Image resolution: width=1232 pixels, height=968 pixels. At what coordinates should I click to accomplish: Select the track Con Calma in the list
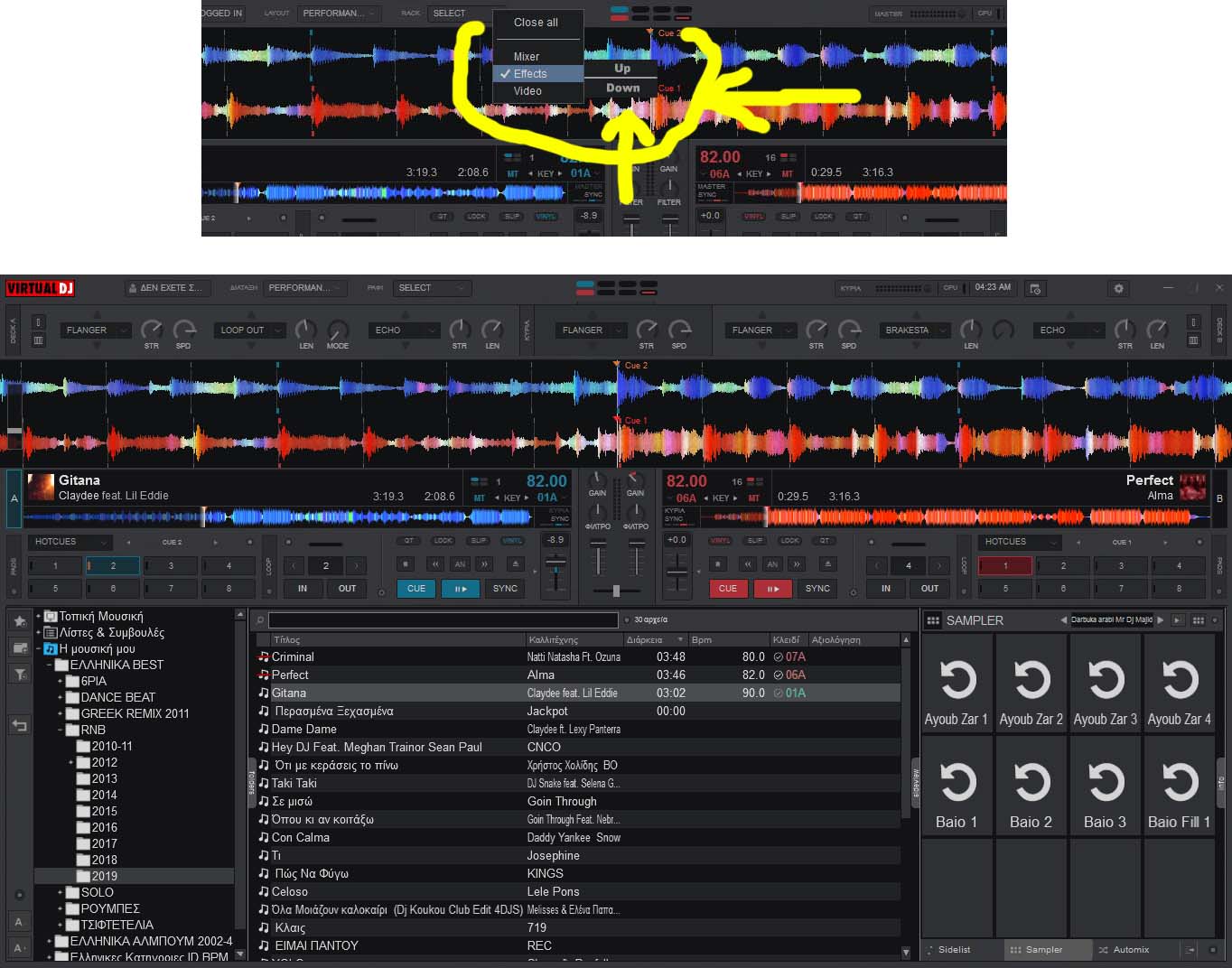(301, 837)
